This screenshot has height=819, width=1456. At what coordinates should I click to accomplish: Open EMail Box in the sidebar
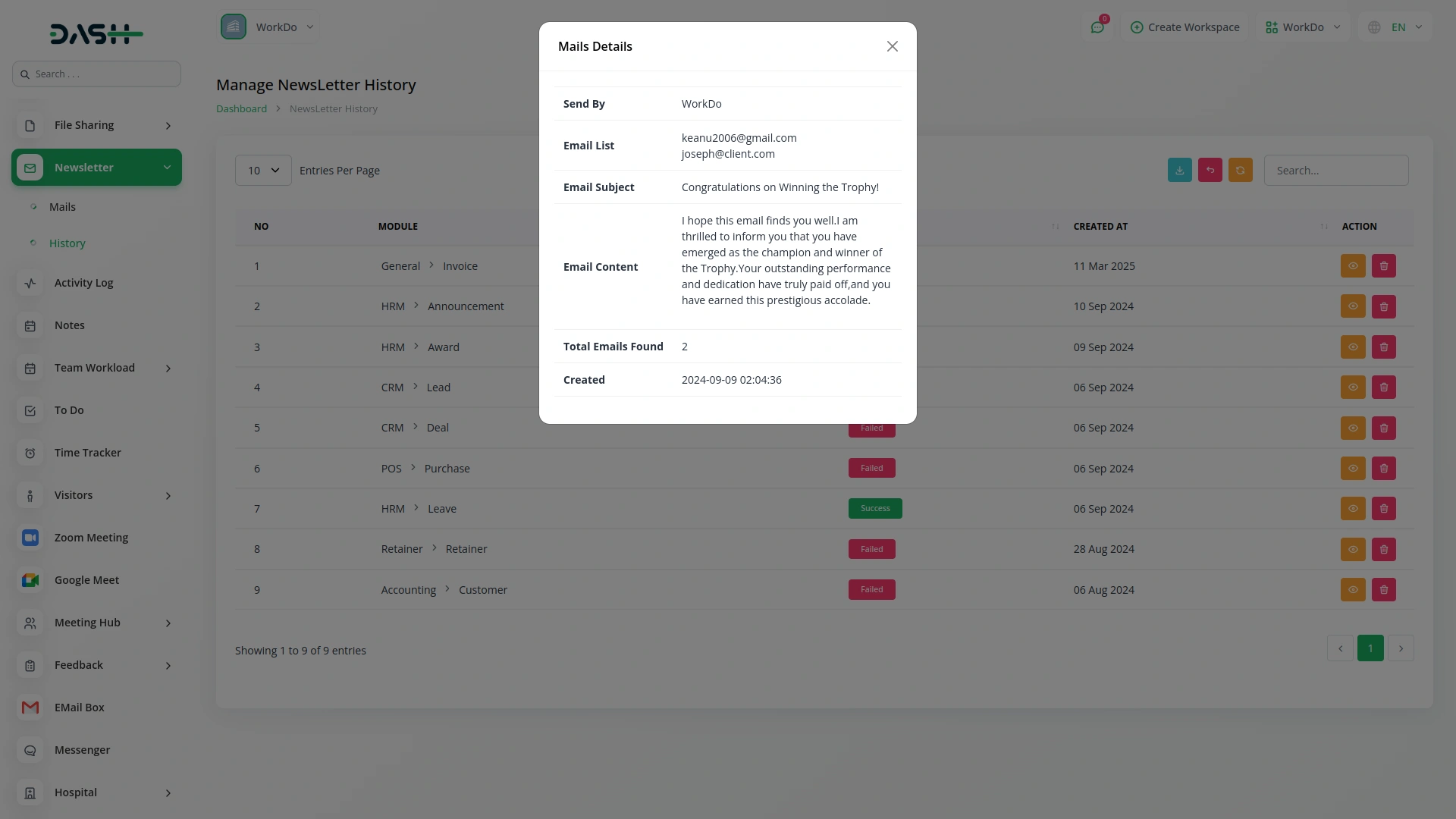tap(79, 708)
